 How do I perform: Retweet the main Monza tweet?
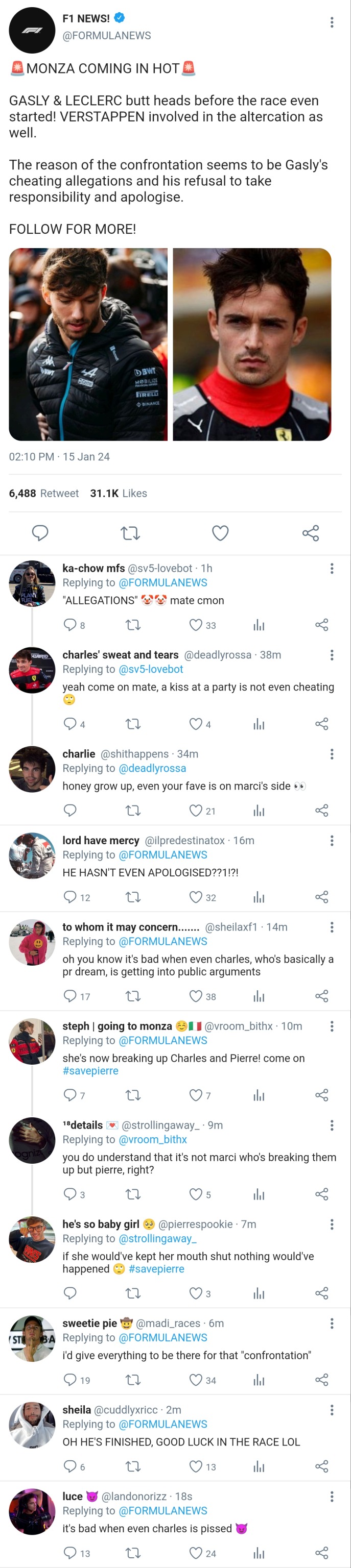click(130, 533)
